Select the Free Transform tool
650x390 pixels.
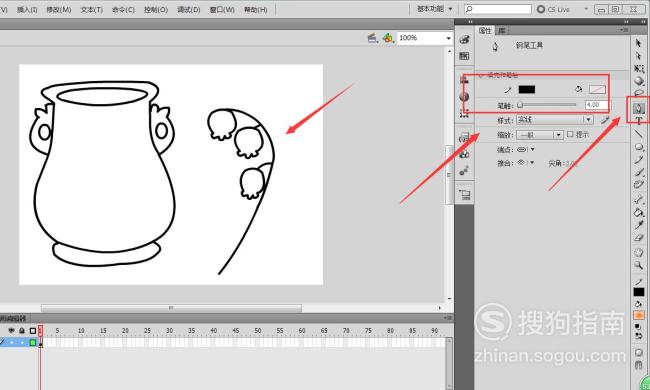(x=639, y=68)
